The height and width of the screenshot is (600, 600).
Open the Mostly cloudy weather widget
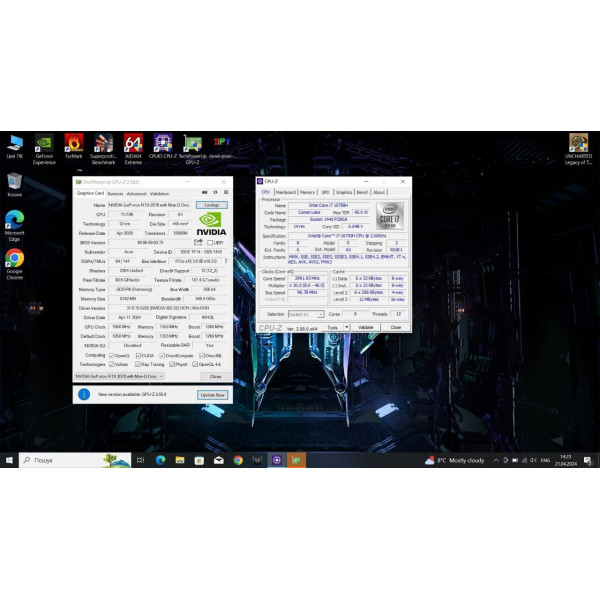[455, 460]
